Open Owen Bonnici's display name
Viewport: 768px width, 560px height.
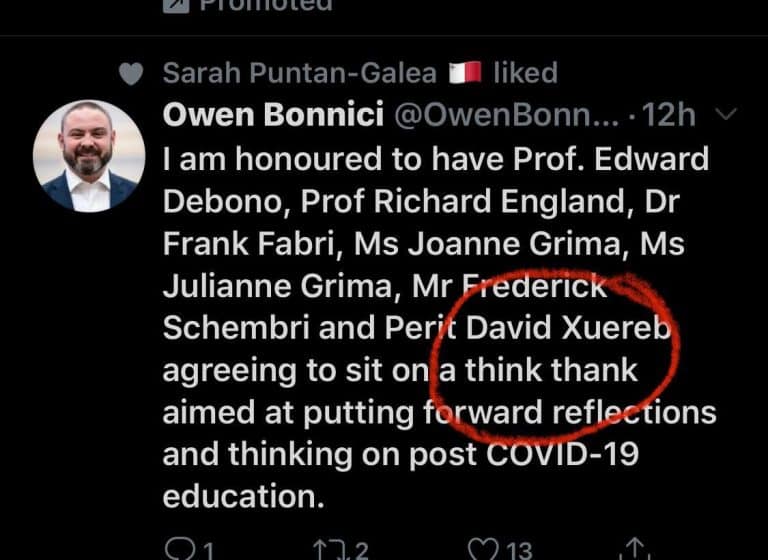coord(273,116)
